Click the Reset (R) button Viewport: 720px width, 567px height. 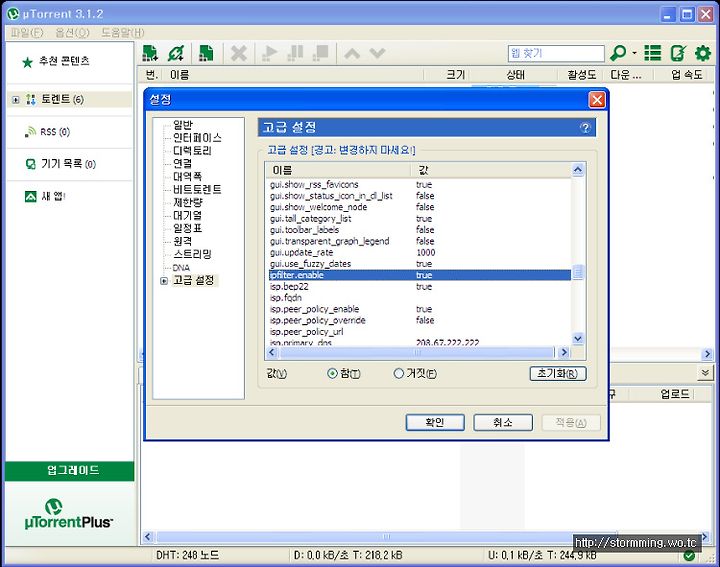558,374
